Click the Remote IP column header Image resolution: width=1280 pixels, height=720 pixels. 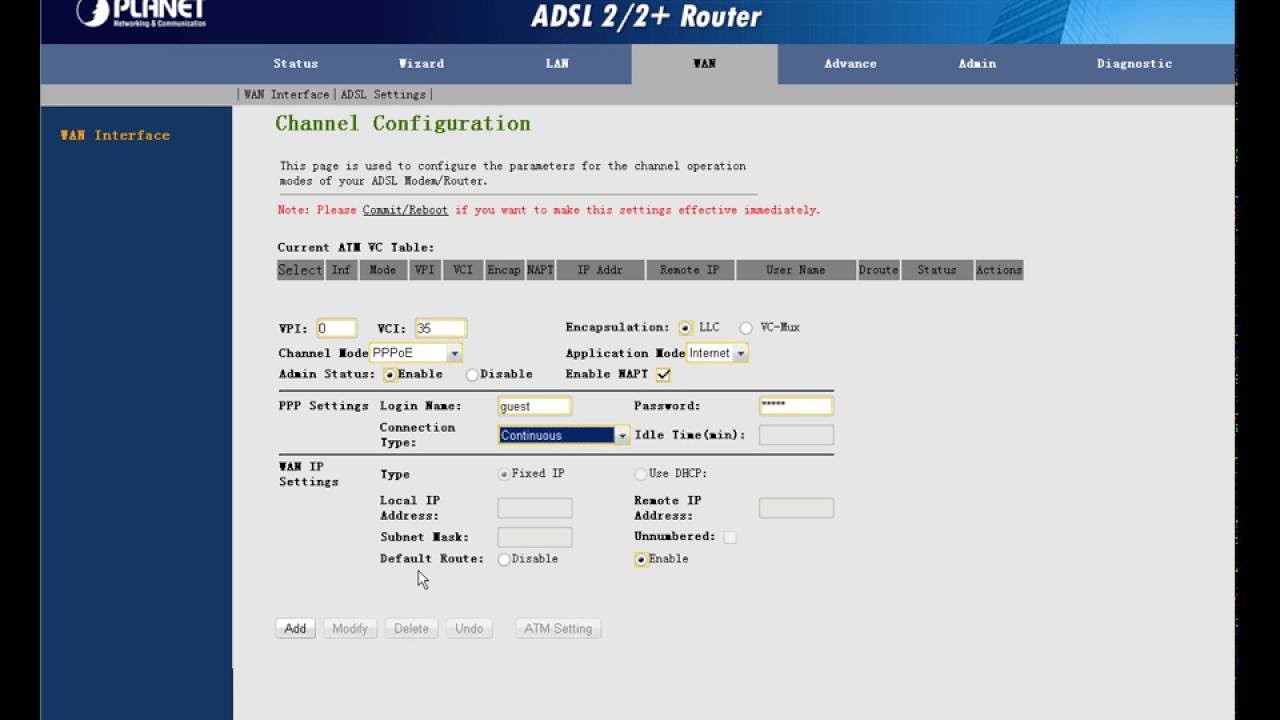[x=690, y=270]
